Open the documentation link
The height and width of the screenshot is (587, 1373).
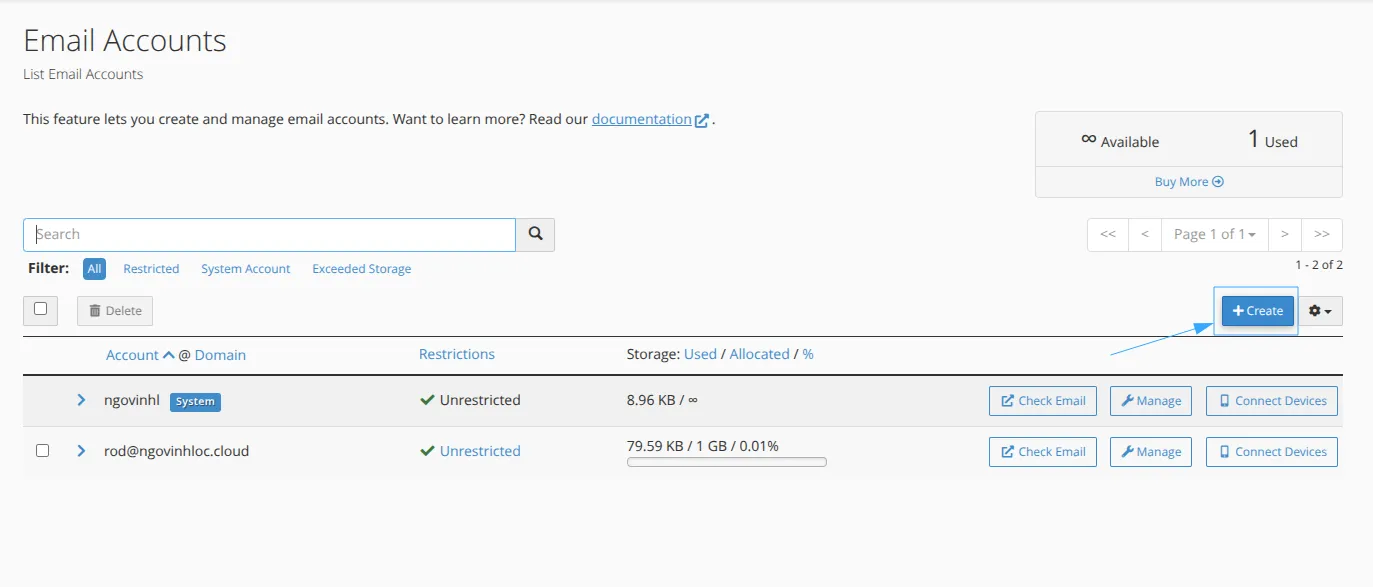(650, 119)
